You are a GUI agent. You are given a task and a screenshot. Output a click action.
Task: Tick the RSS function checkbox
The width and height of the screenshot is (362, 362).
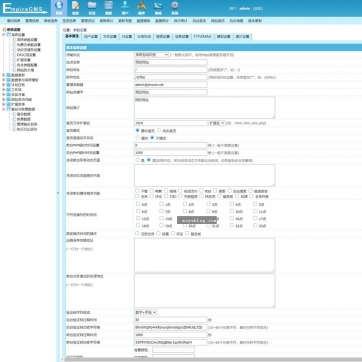tap(202, 191)
